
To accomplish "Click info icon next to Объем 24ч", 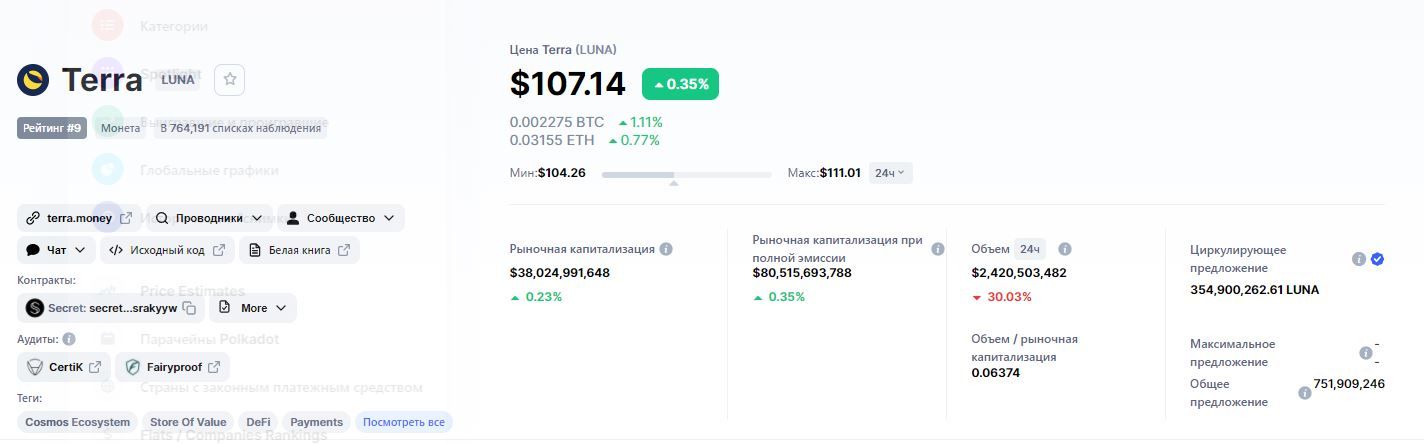I will 1065,249.
